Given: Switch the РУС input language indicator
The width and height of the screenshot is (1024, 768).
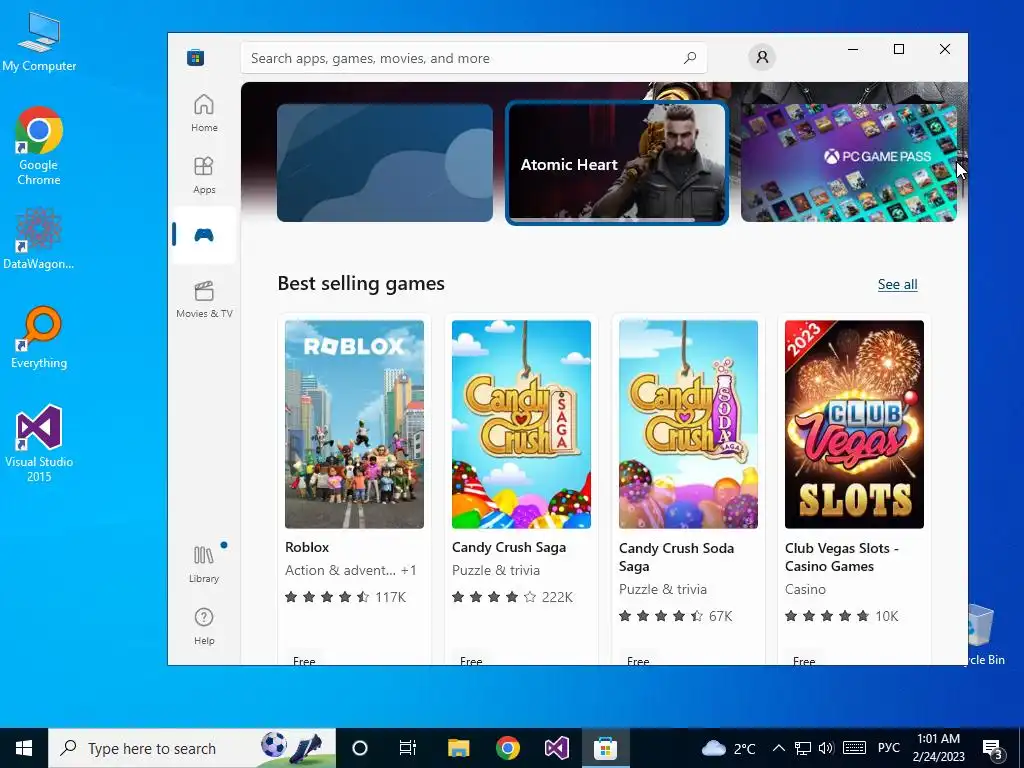Looking at the screenshot, I should tap(888, 748).
